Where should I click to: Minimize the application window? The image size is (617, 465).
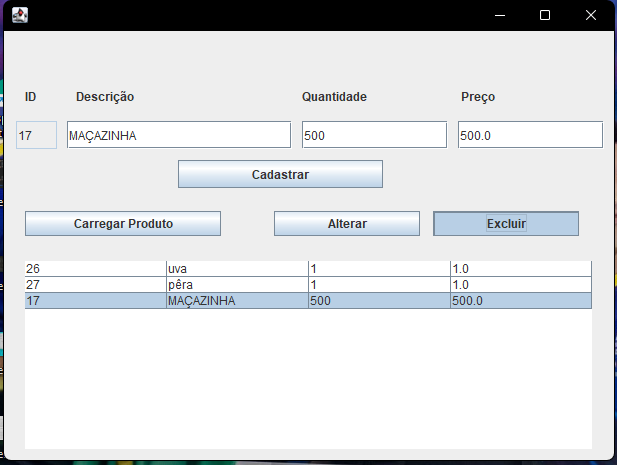pyautogui.click(x=500, y=15)
